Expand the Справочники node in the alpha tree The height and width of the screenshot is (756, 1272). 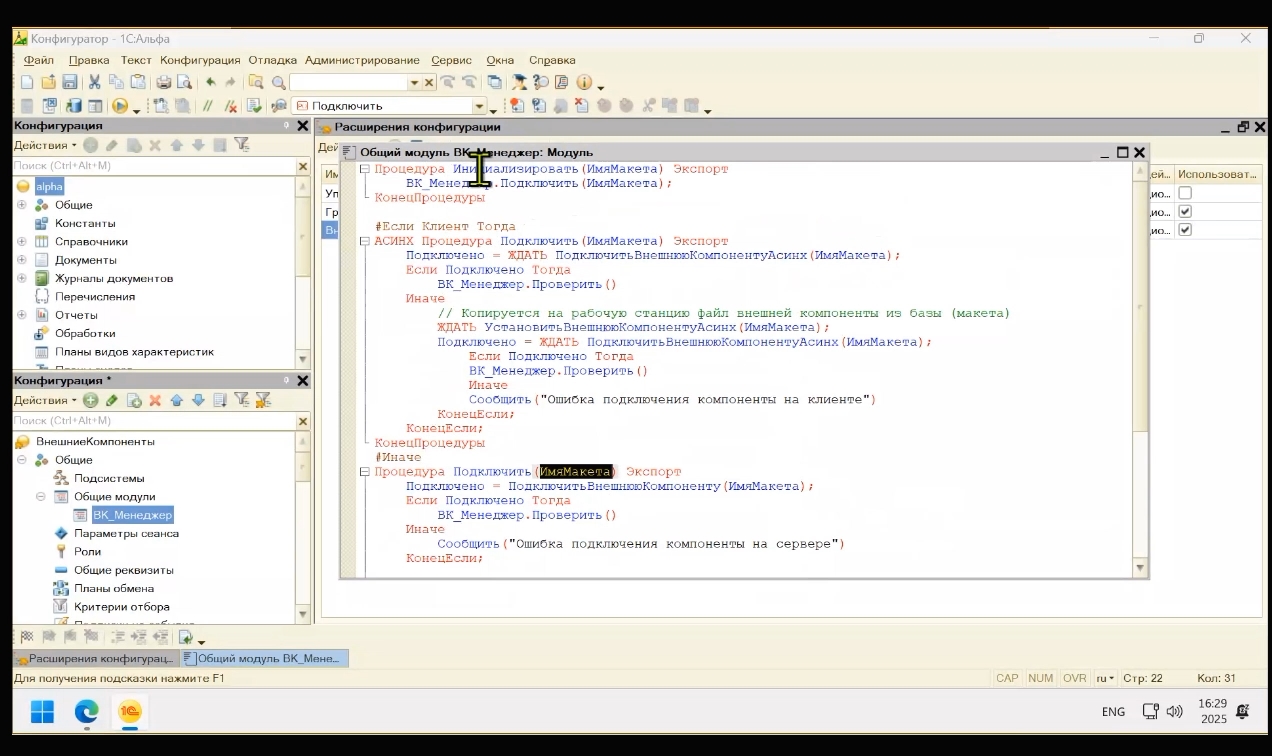(21, 241)
